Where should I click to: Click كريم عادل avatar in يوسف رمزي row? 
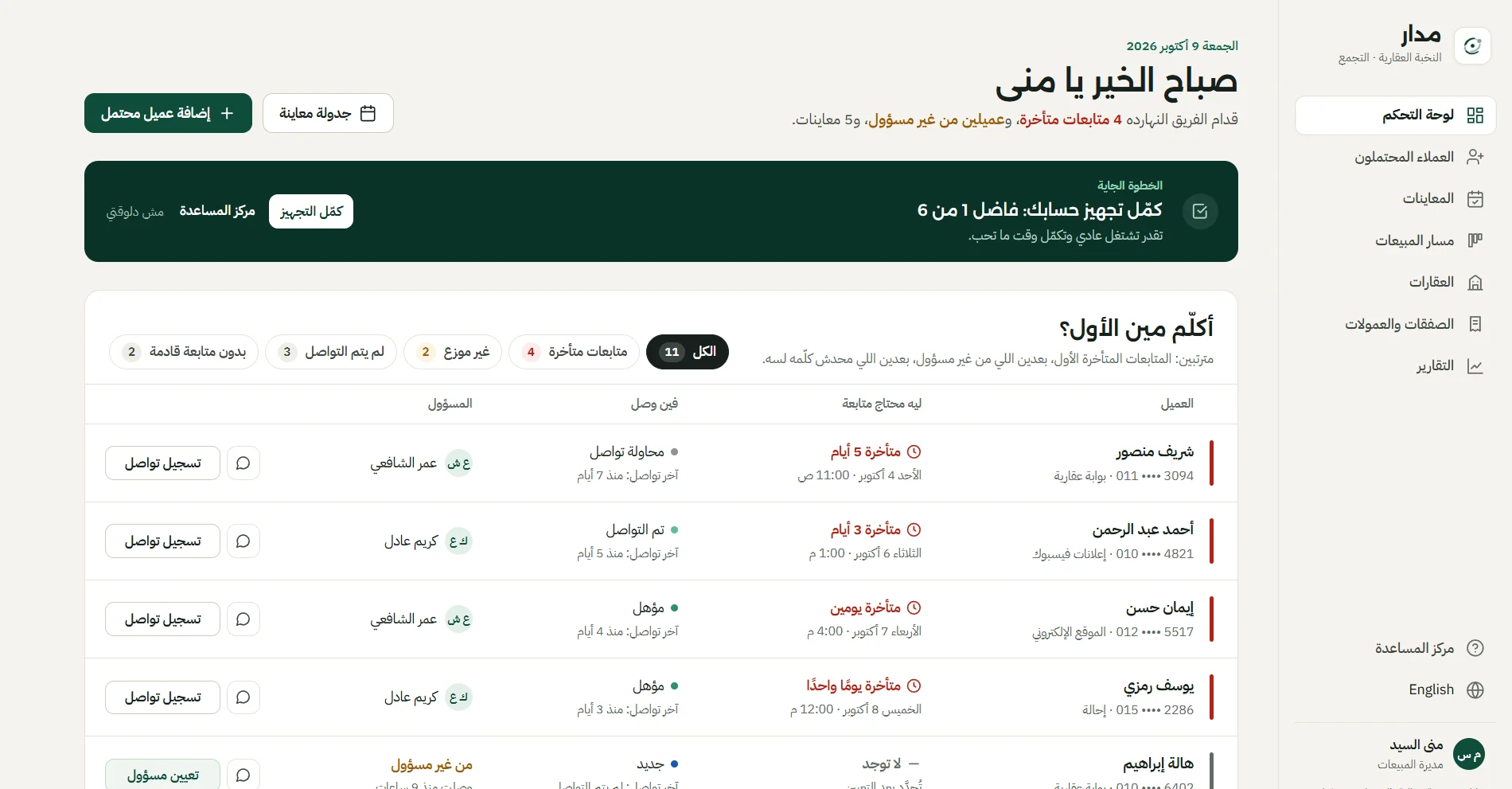tap(458, 697)
